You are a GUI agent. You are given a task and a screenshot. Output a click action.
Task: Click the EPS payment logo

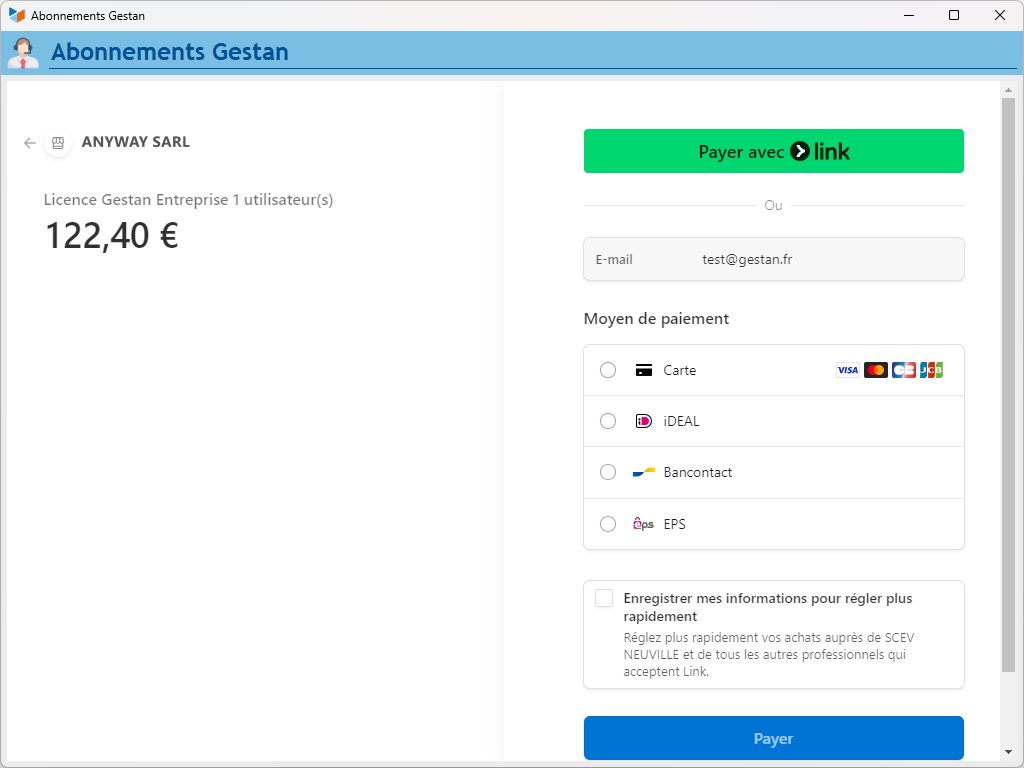point(644,524)
